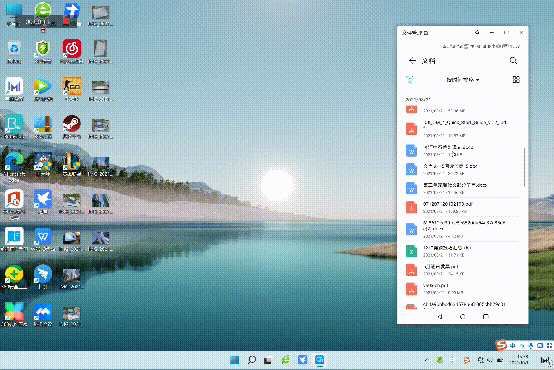554x370 pixels.
Task: Open the green spreadsheet file in the list
Action: (463, 251)
